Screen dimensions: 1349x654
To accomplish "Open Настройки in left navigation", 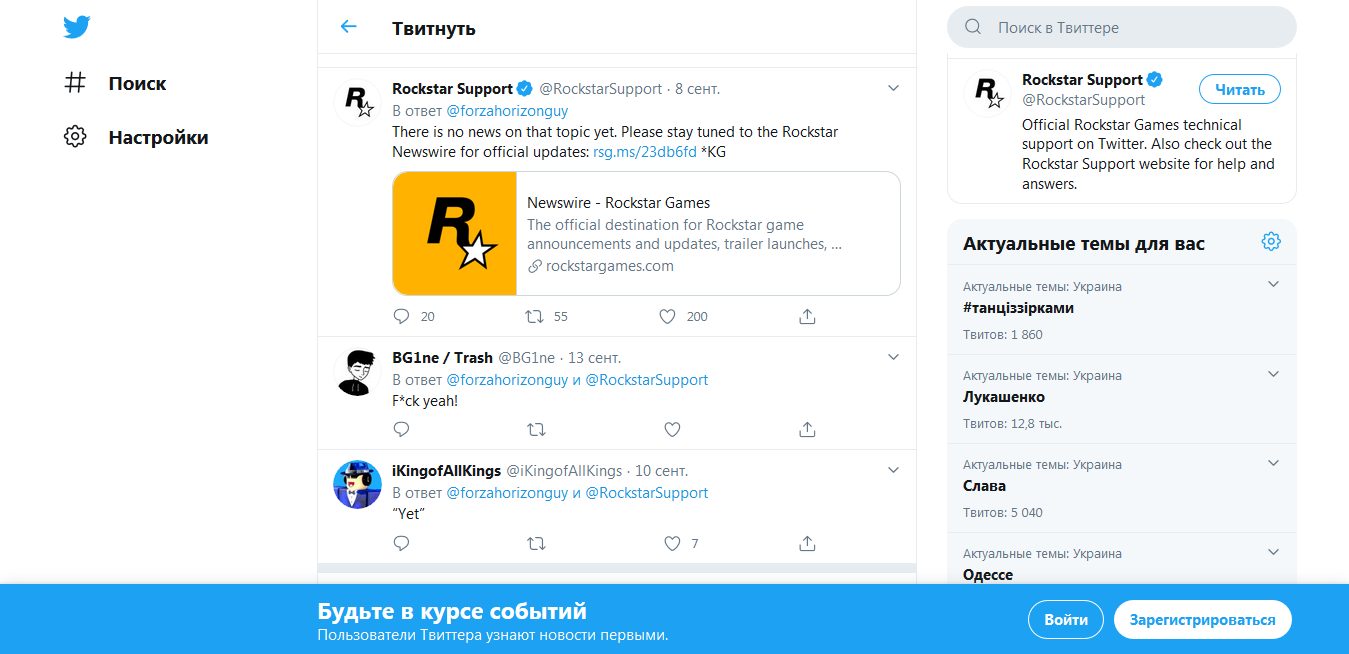I will coord(158,138).
